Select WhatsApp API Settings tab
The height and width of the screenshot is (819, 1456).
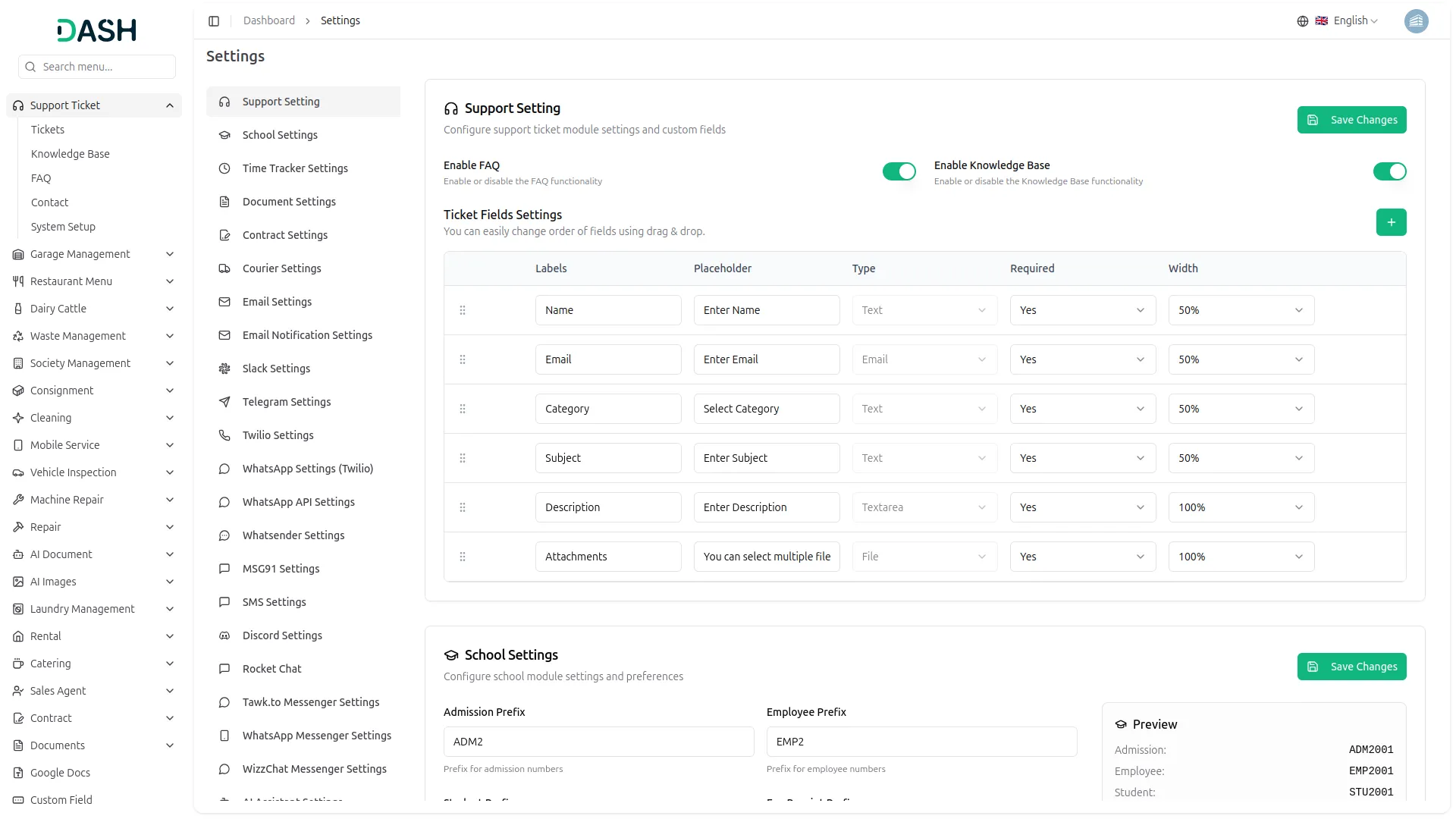[303, 502]
